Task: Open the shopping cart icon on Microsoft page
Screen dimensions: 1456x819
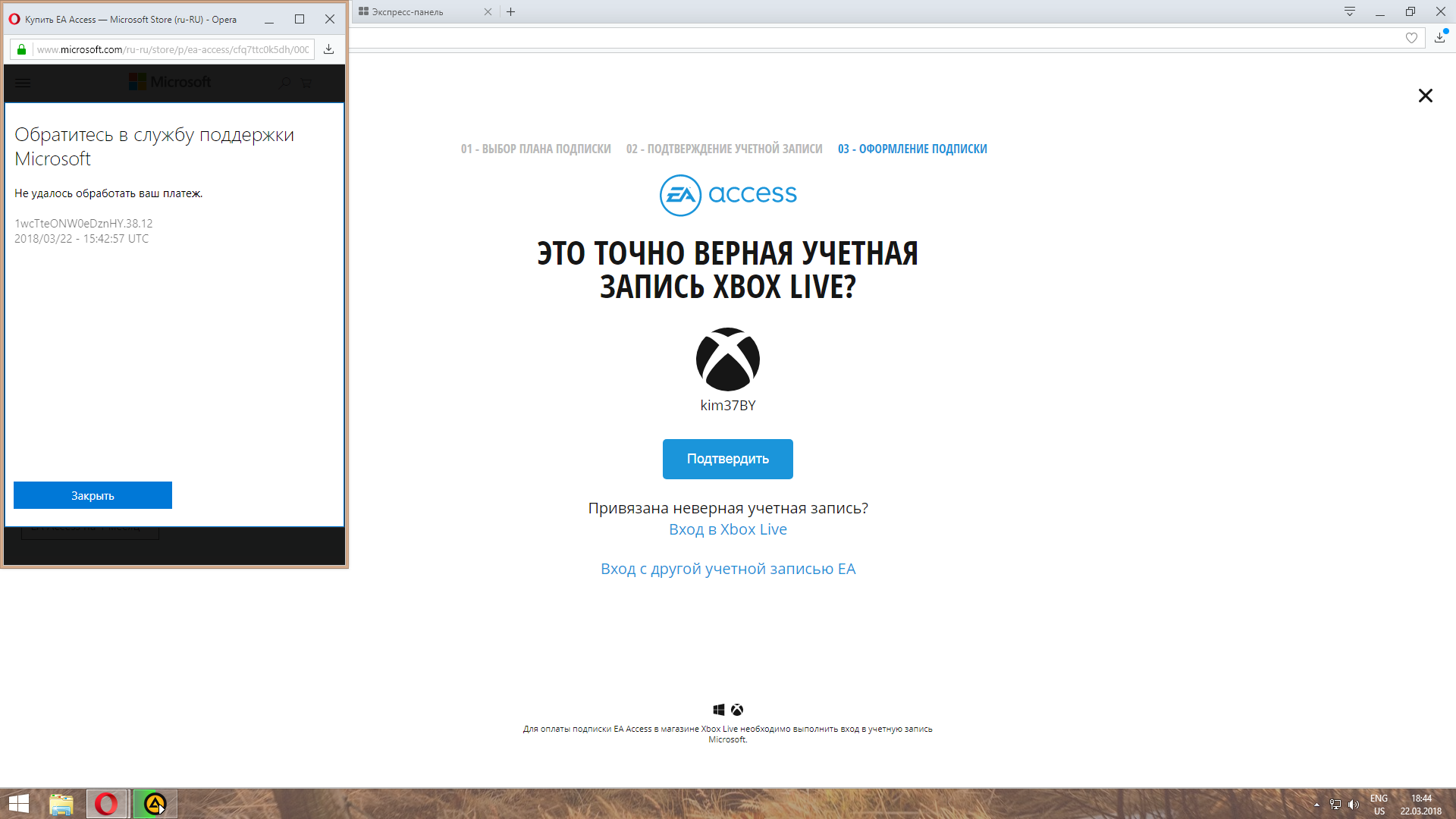Action: pyautogui.click(x=306, y=83)
